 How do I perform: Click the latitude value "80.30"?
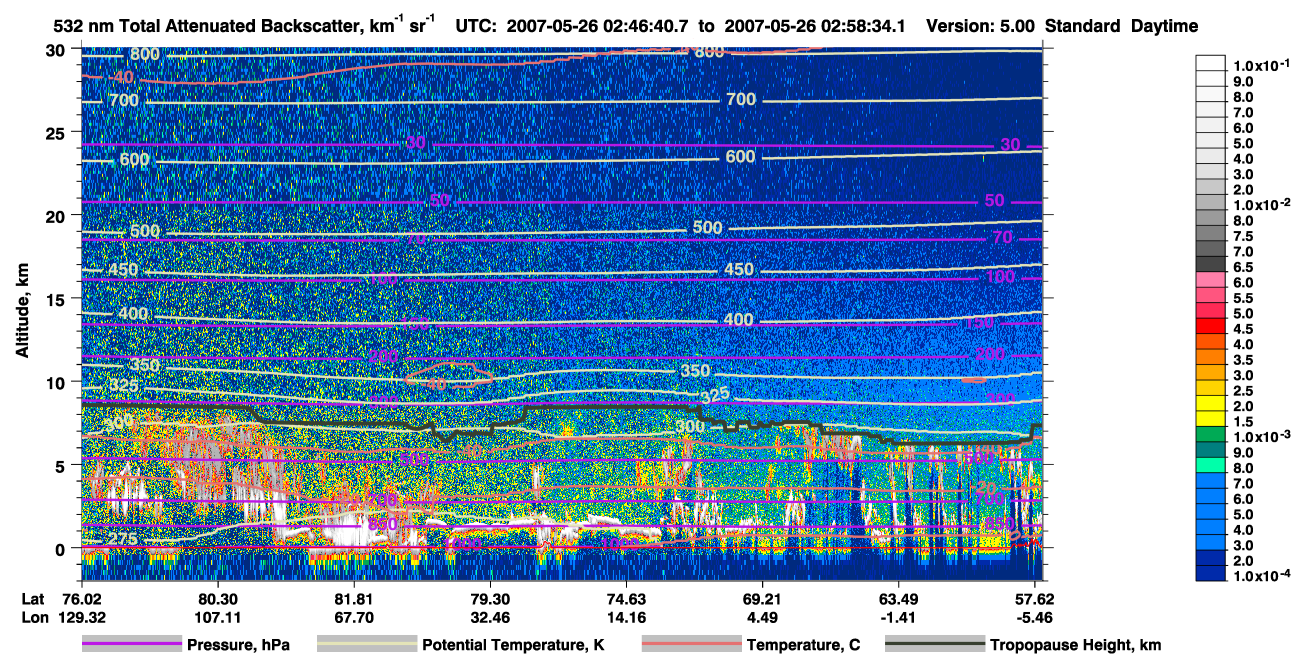216,598
